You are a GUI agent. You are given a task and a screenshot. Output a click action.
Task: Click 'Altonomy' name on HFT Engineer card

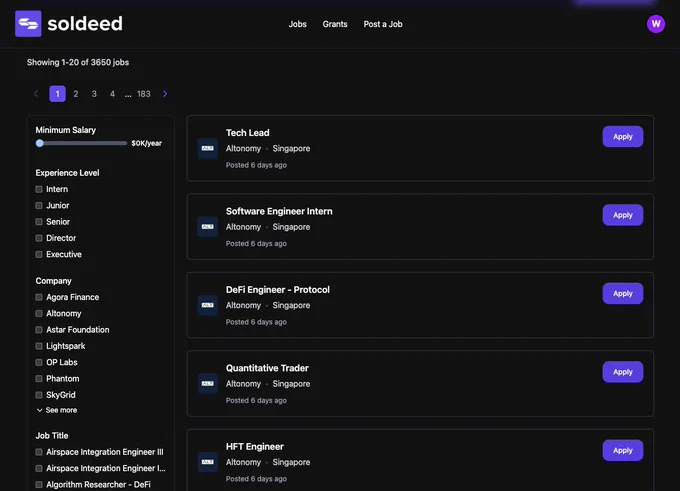(x=243, y=462)
